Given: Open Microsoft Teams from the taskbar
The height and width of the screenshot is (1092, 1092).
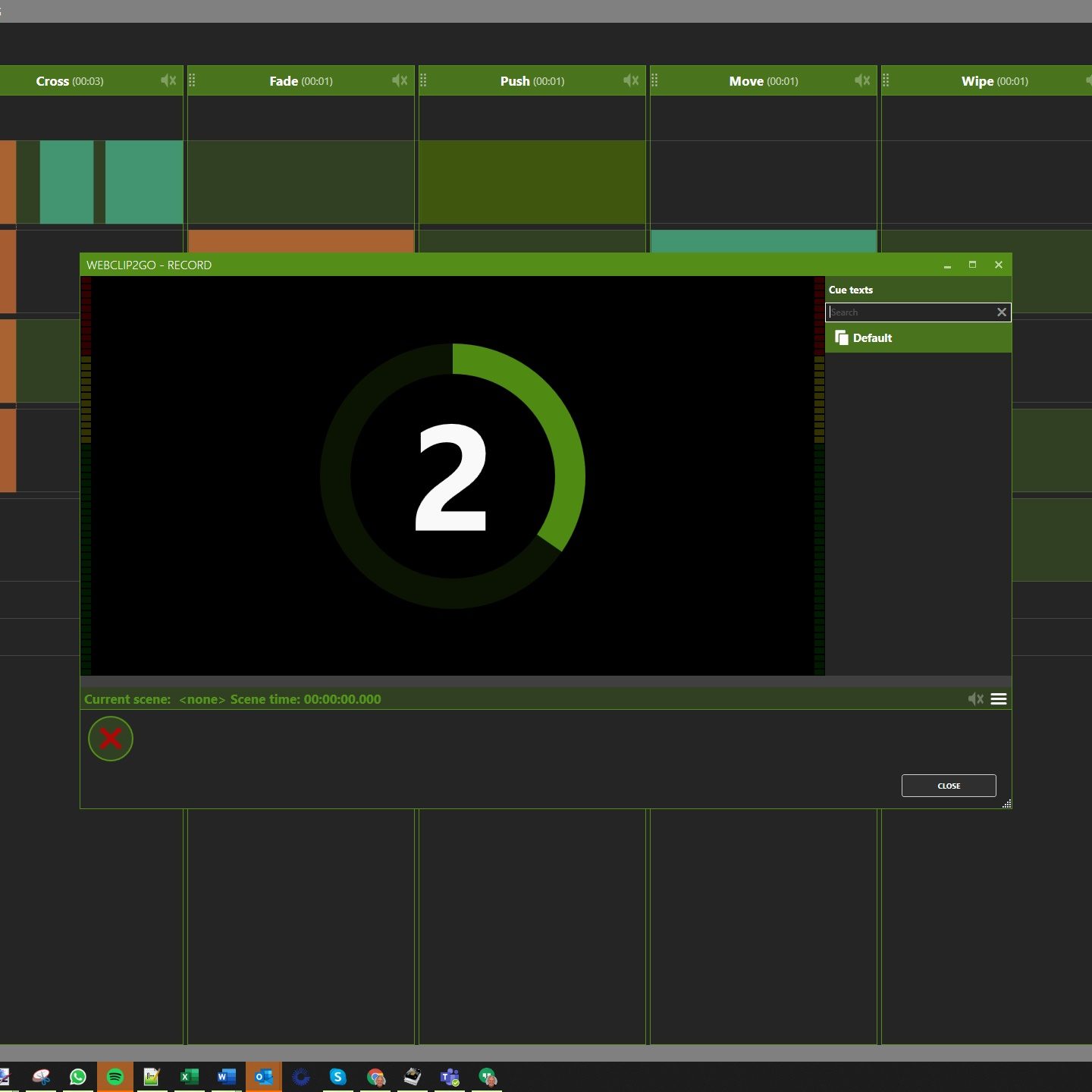Looking at the screenshot, I should pos(450,1077).
